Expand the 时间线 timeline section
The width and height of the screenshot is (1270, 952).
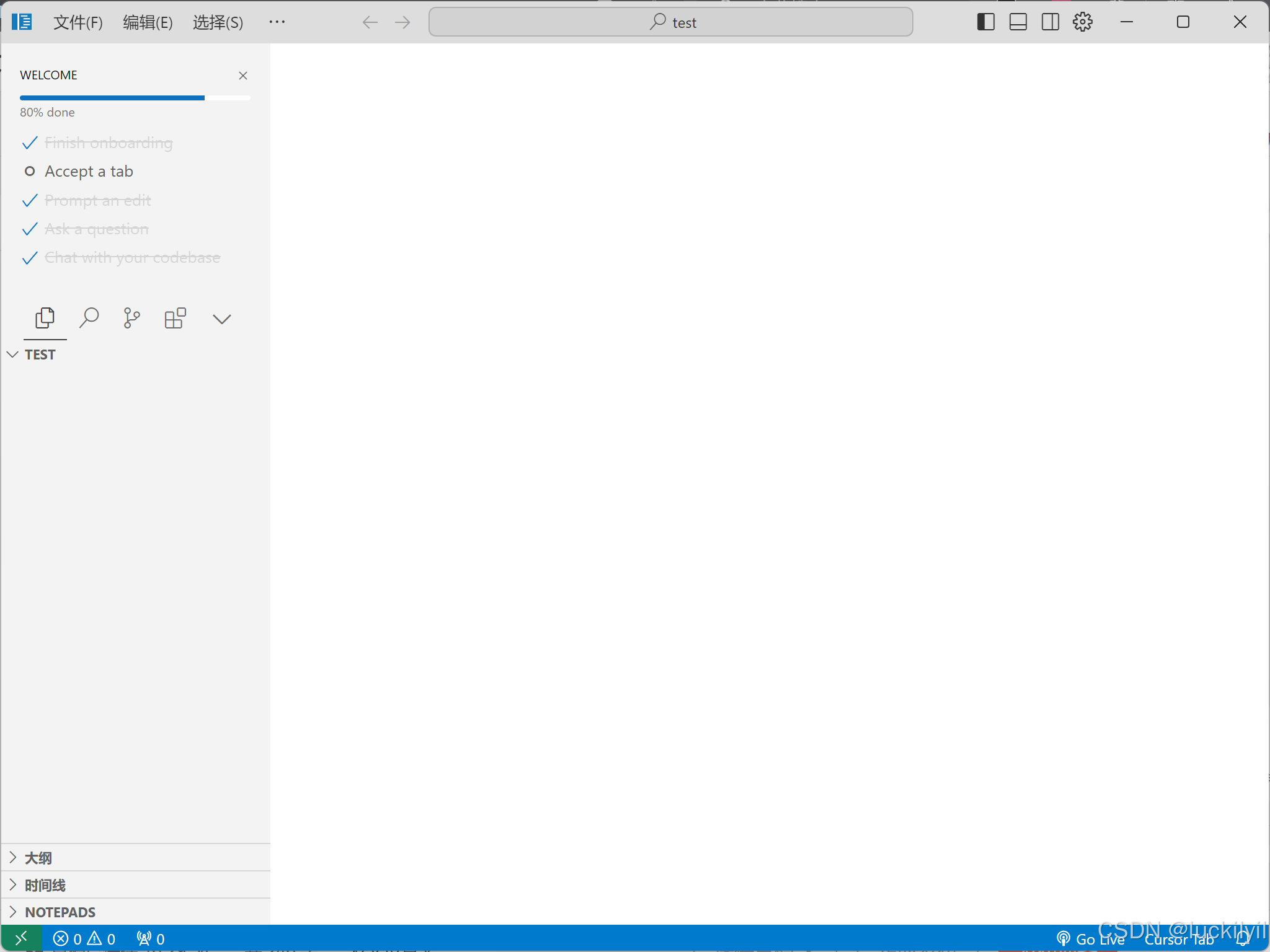point(45,885)
